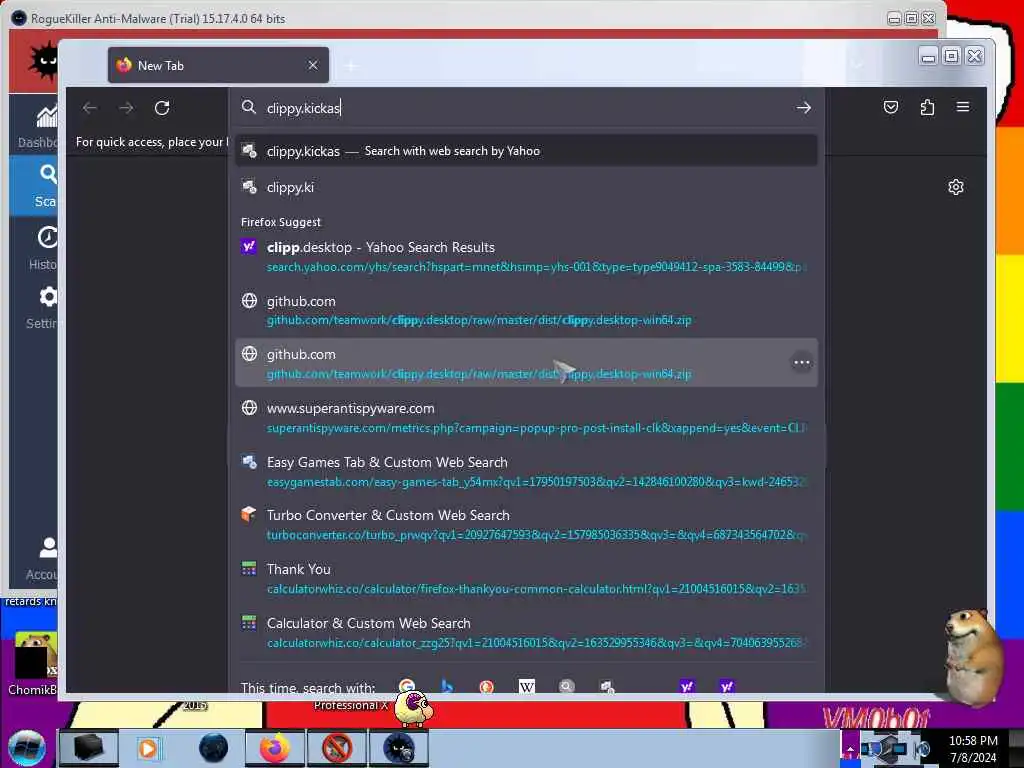Search this time with the gray magnifier engine

click(567, 686)
